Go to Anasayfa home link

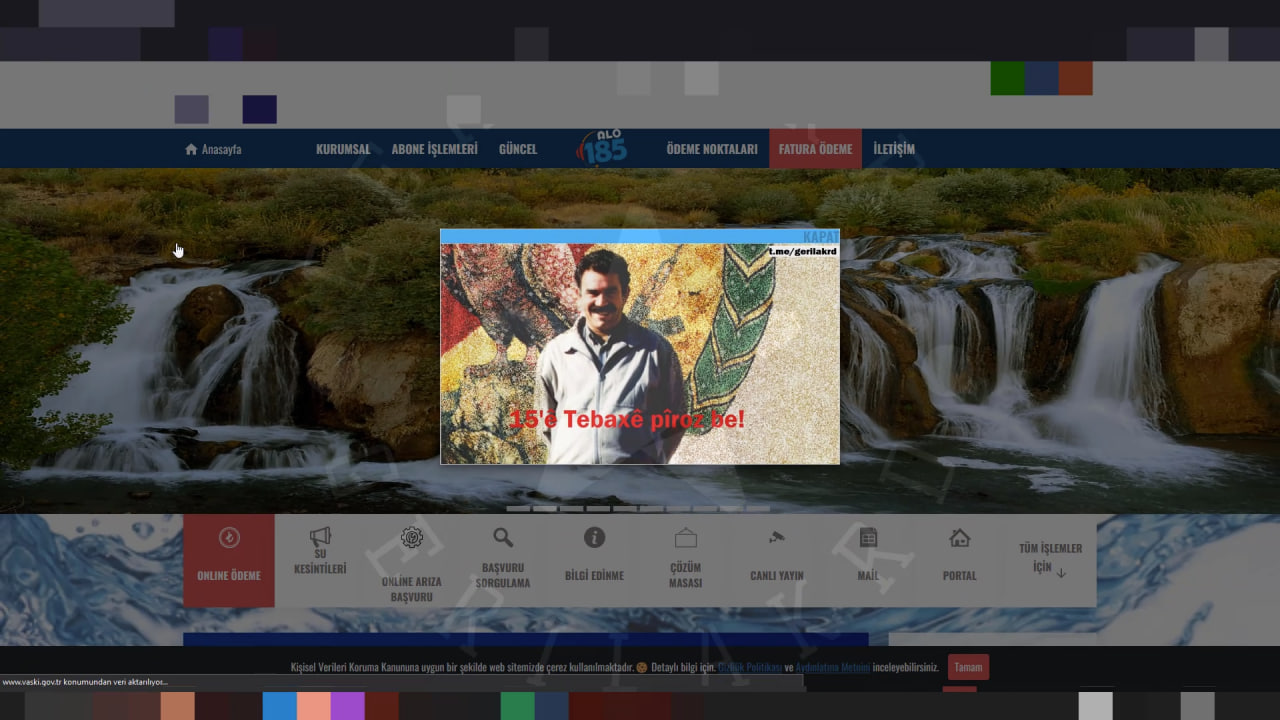(213, 149)
